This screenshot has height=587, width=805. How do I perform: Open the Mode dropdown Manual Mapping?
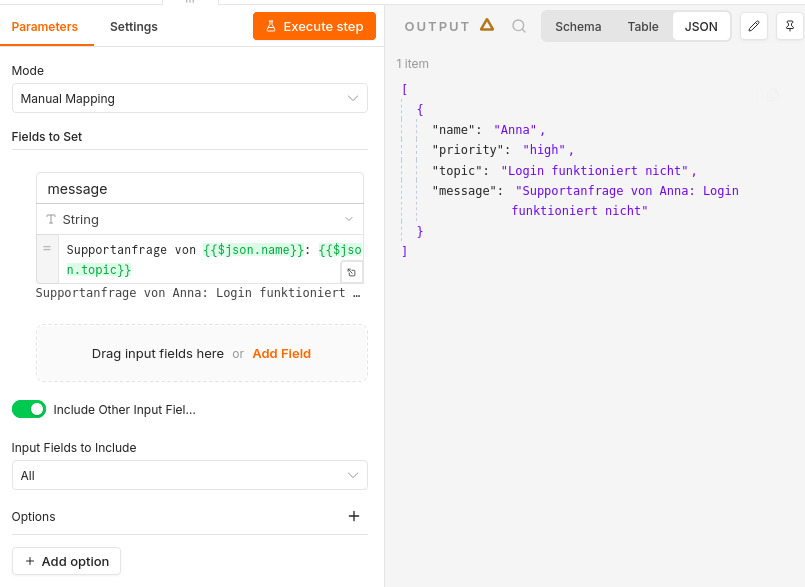coord(189,98)
